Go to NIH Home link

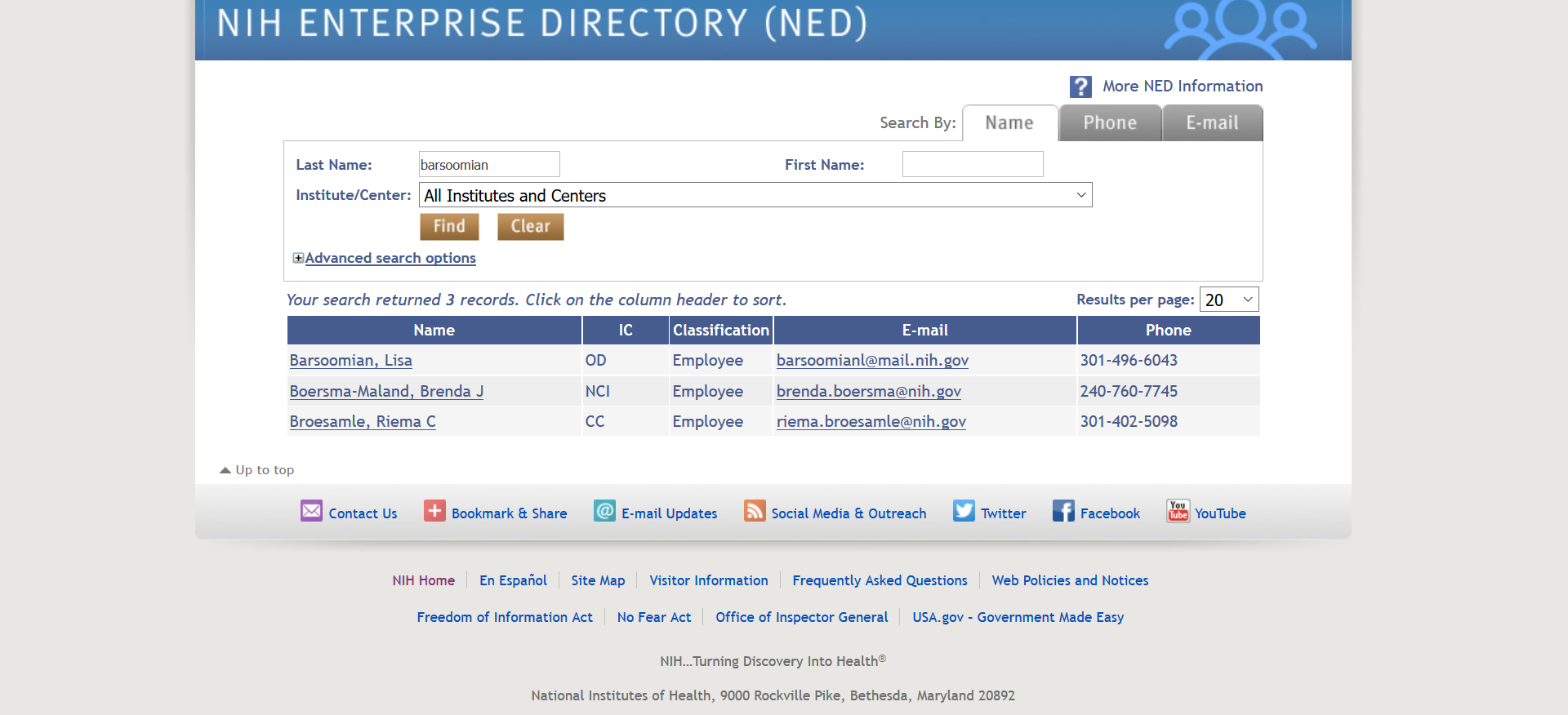click(424, 580)
